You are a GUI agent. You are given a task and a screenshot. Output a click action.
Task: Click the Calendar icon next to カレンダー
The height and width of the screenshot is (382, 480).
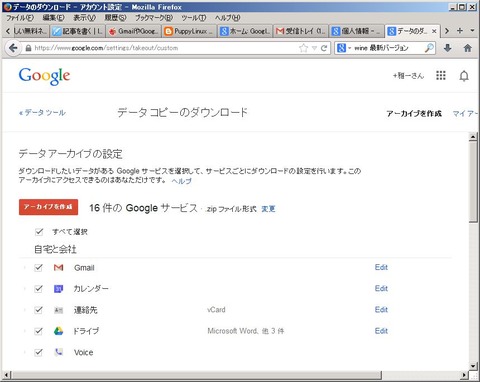[58, 289]
